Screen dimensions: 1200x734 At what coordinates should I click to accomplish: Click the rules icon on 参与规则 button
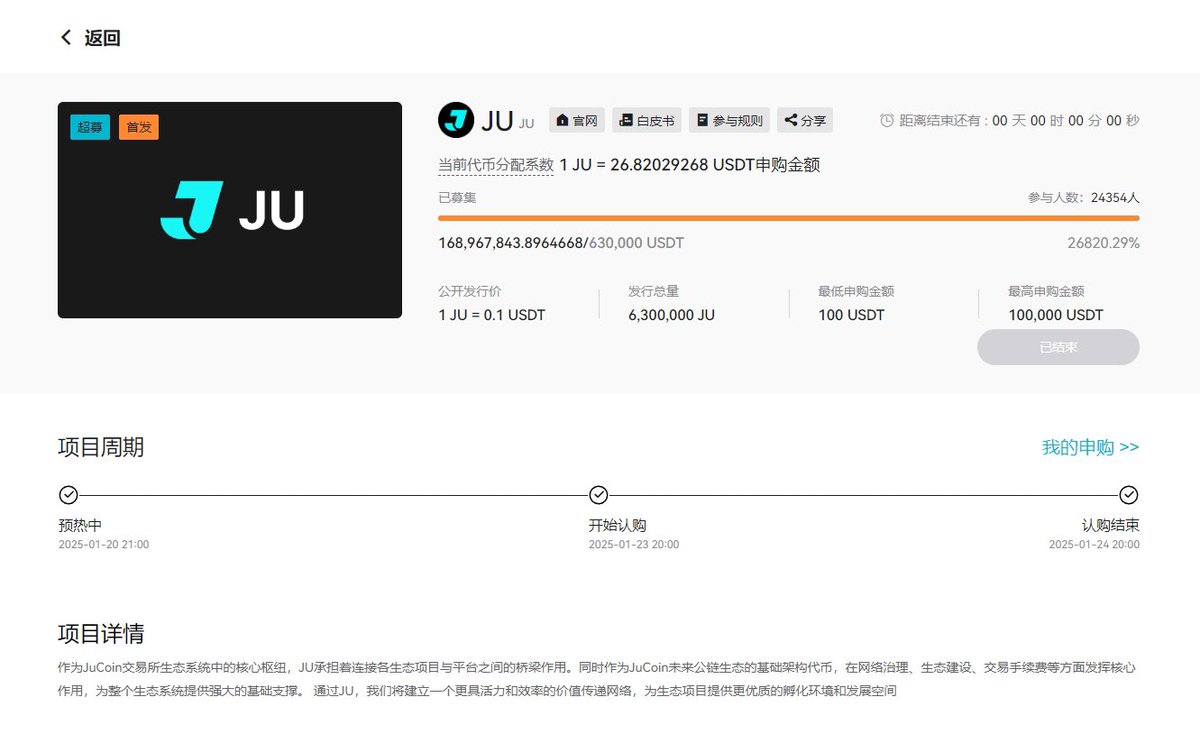pos(703,120)
